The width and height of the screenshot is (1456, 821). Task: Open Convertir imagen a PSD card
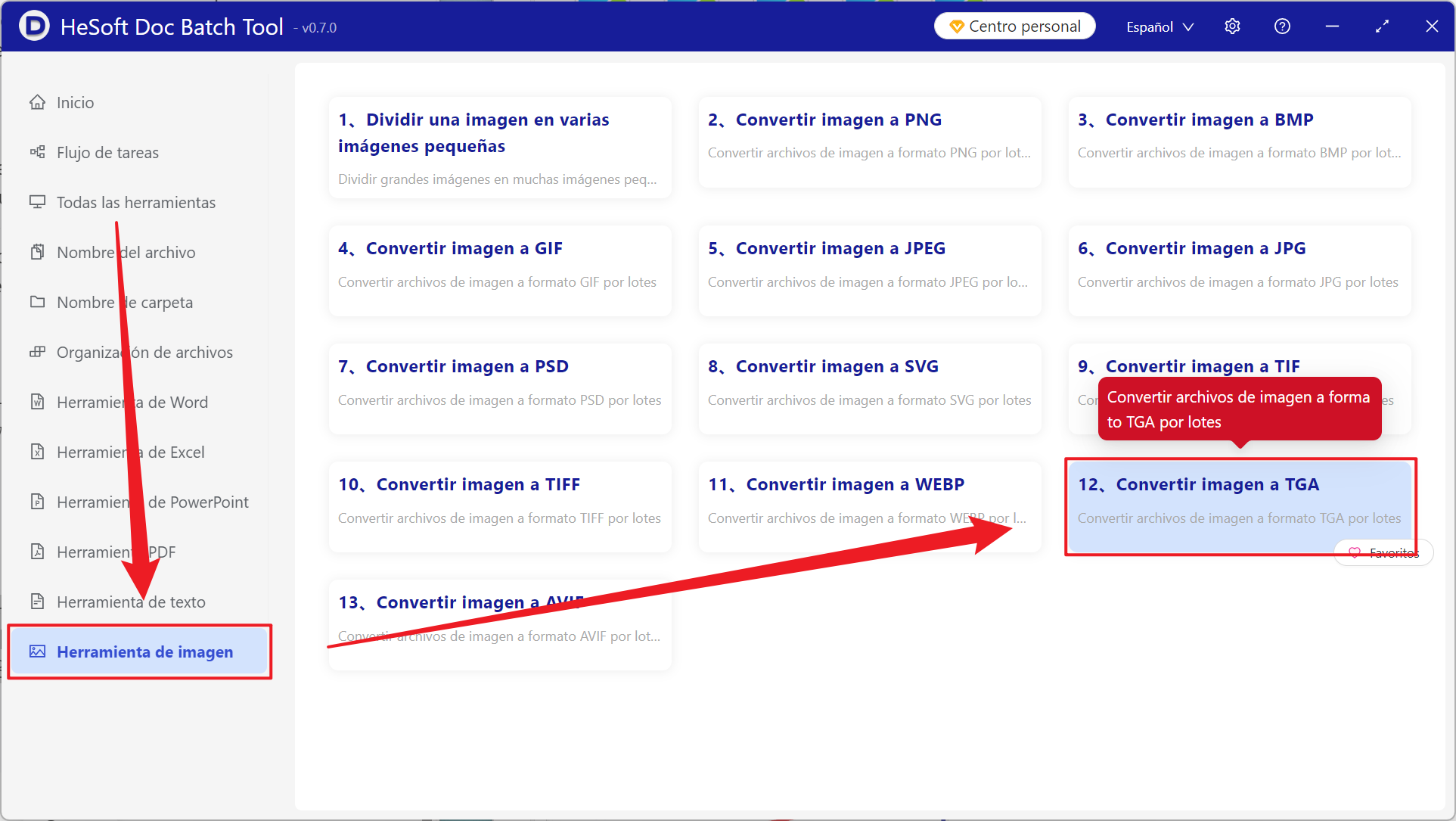(500, 389)
